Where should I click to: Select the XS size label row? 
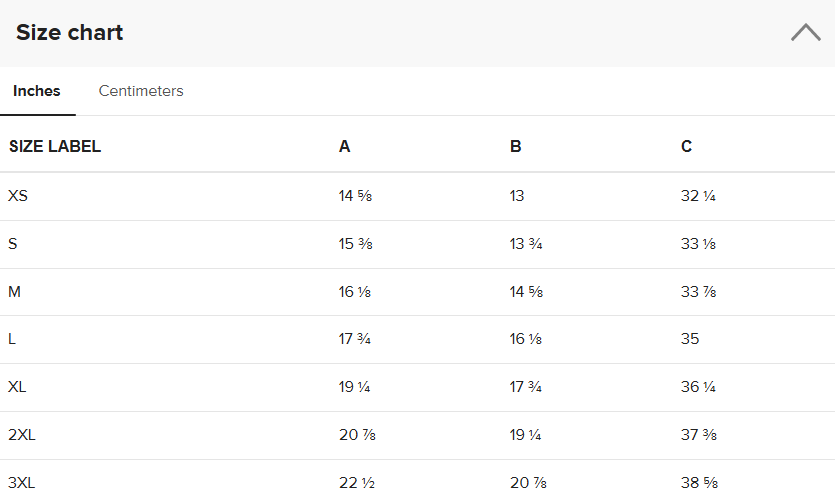click(x=18, y=196)
